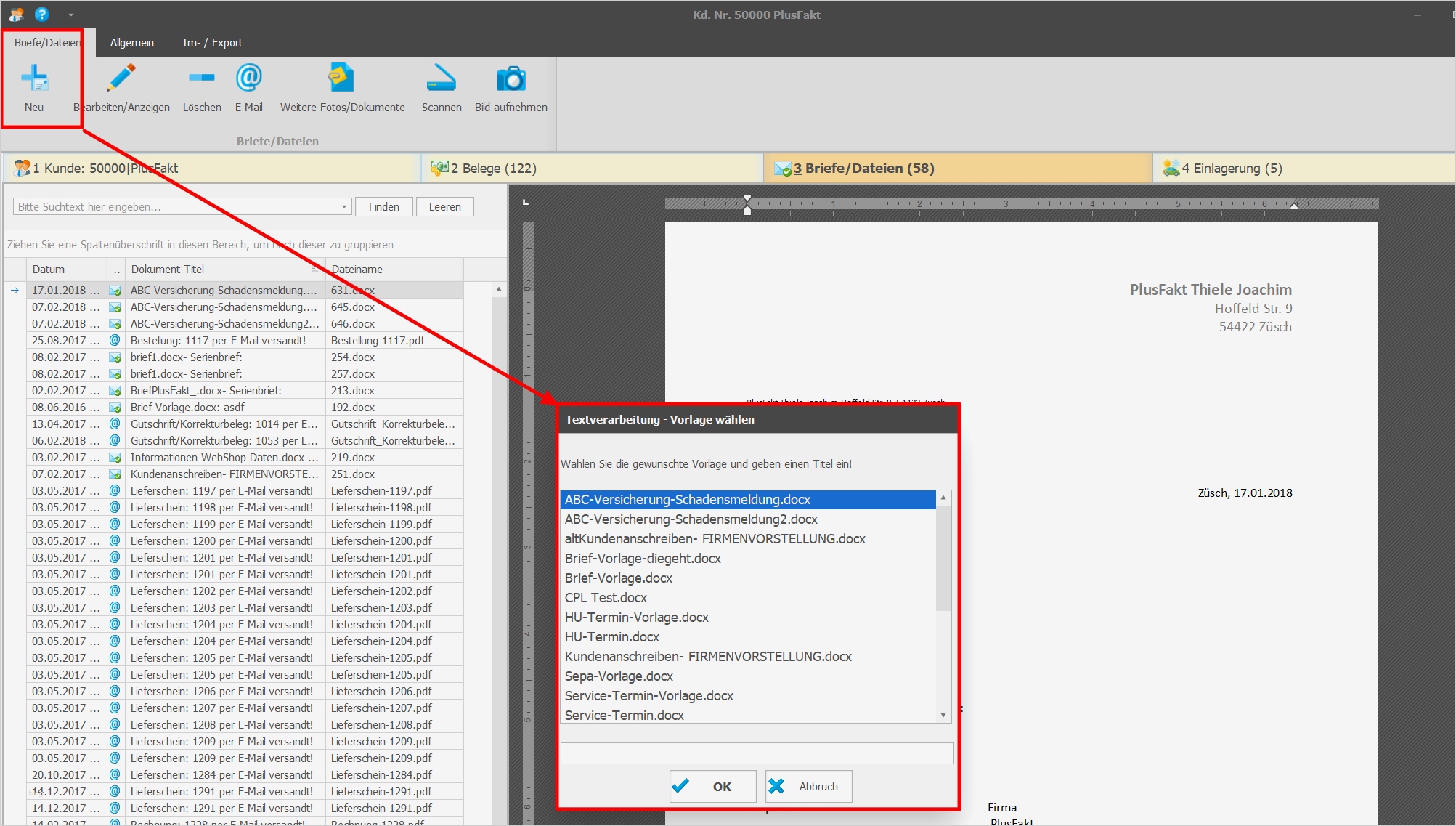
Task: Click the Bearbeiten/Anzeigen pencil icon
Action: point(121,78)
